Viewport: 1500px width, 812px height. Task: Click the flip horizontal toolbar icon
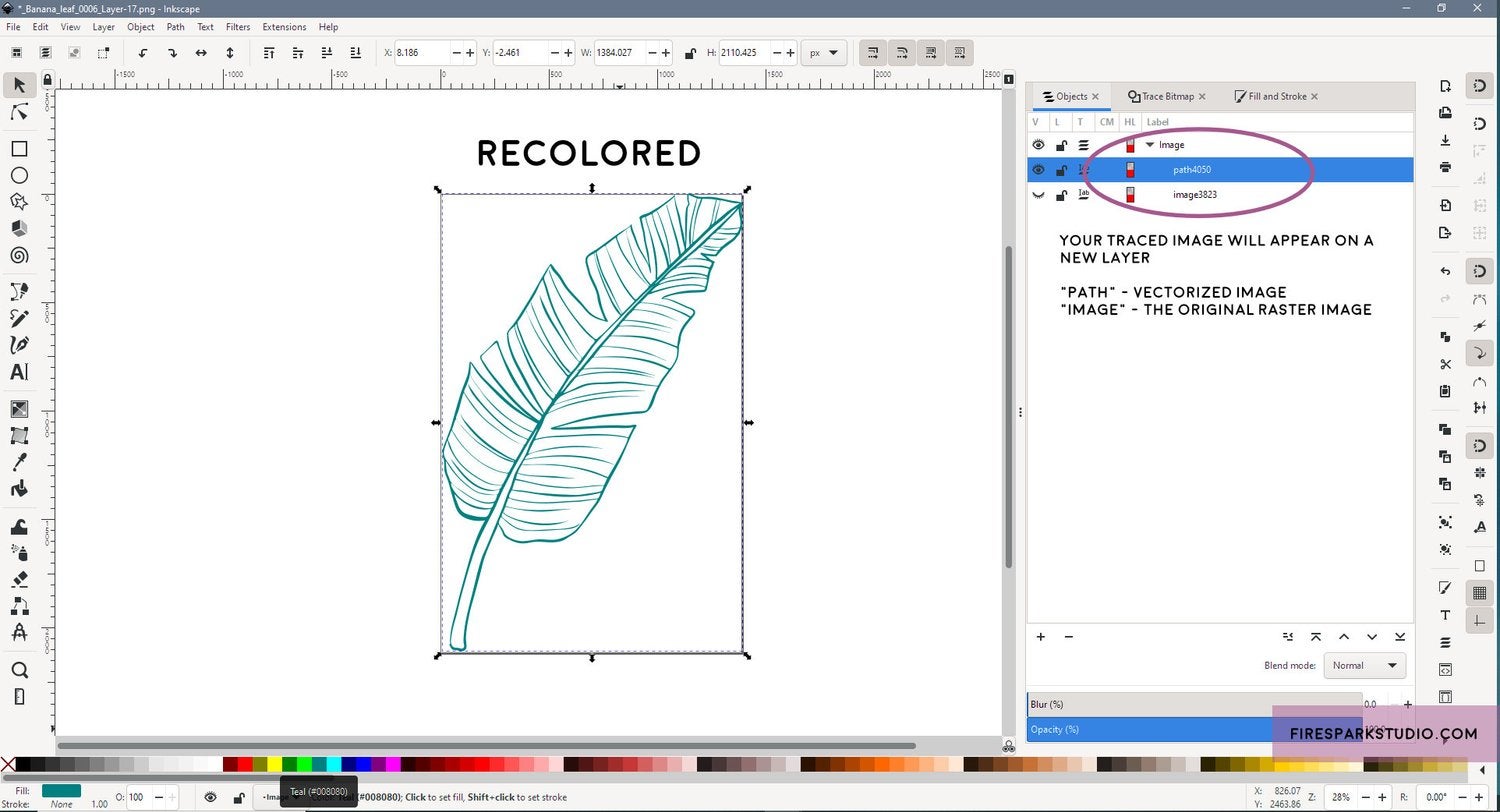201,53
